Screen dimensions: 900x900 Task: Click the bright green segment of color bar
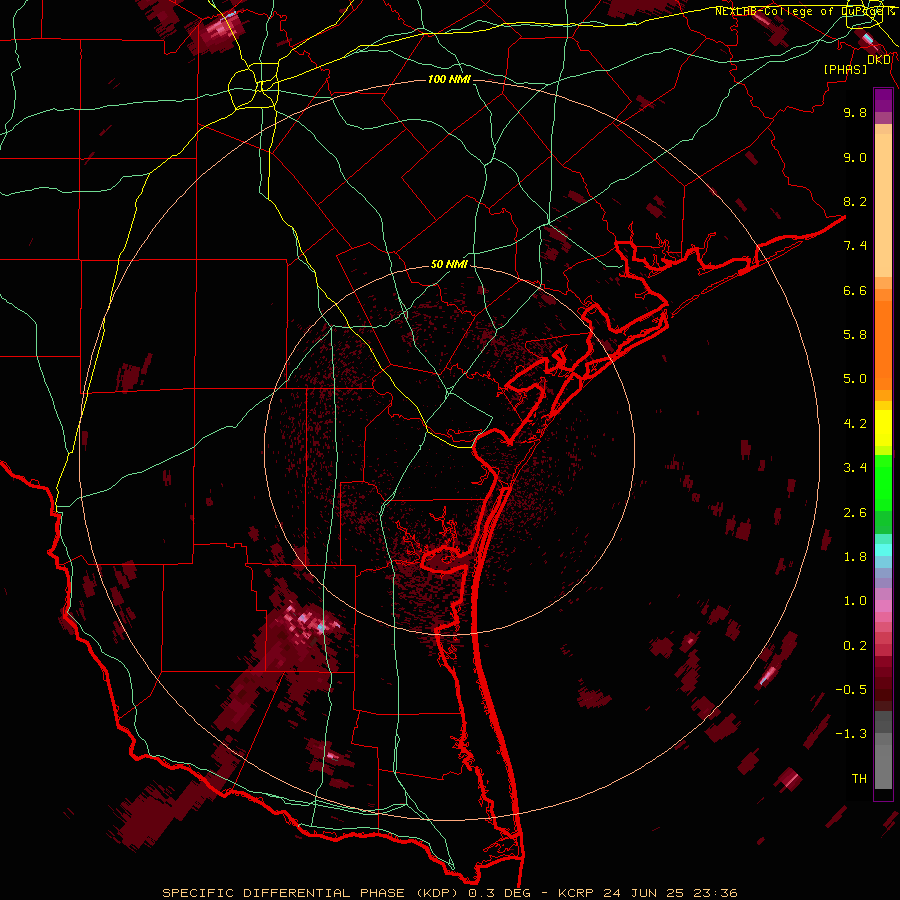[x=883, y=483]
